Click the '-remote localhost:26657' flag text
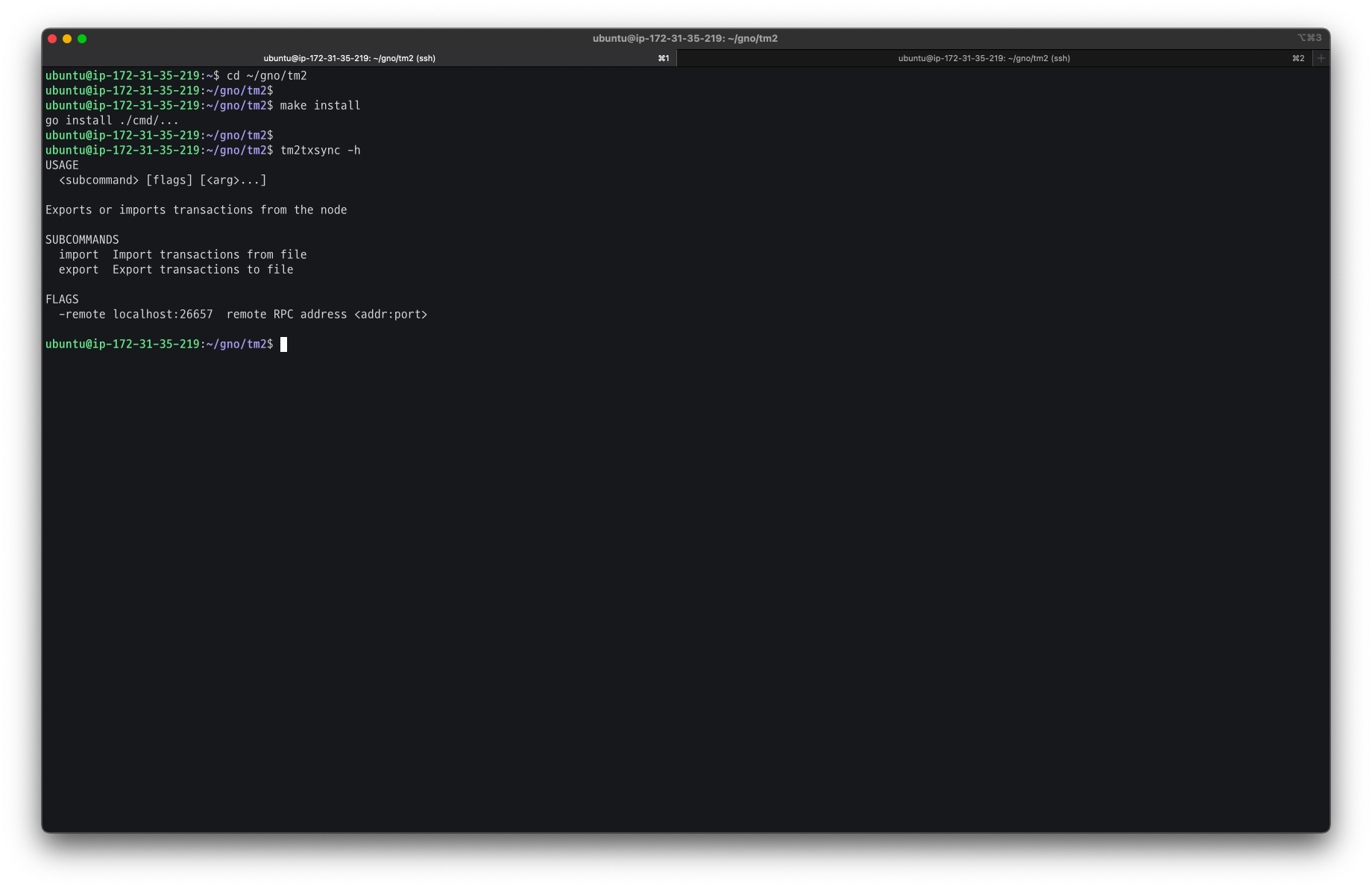Screen dimensions: 1372x888 tap(136, 314)
